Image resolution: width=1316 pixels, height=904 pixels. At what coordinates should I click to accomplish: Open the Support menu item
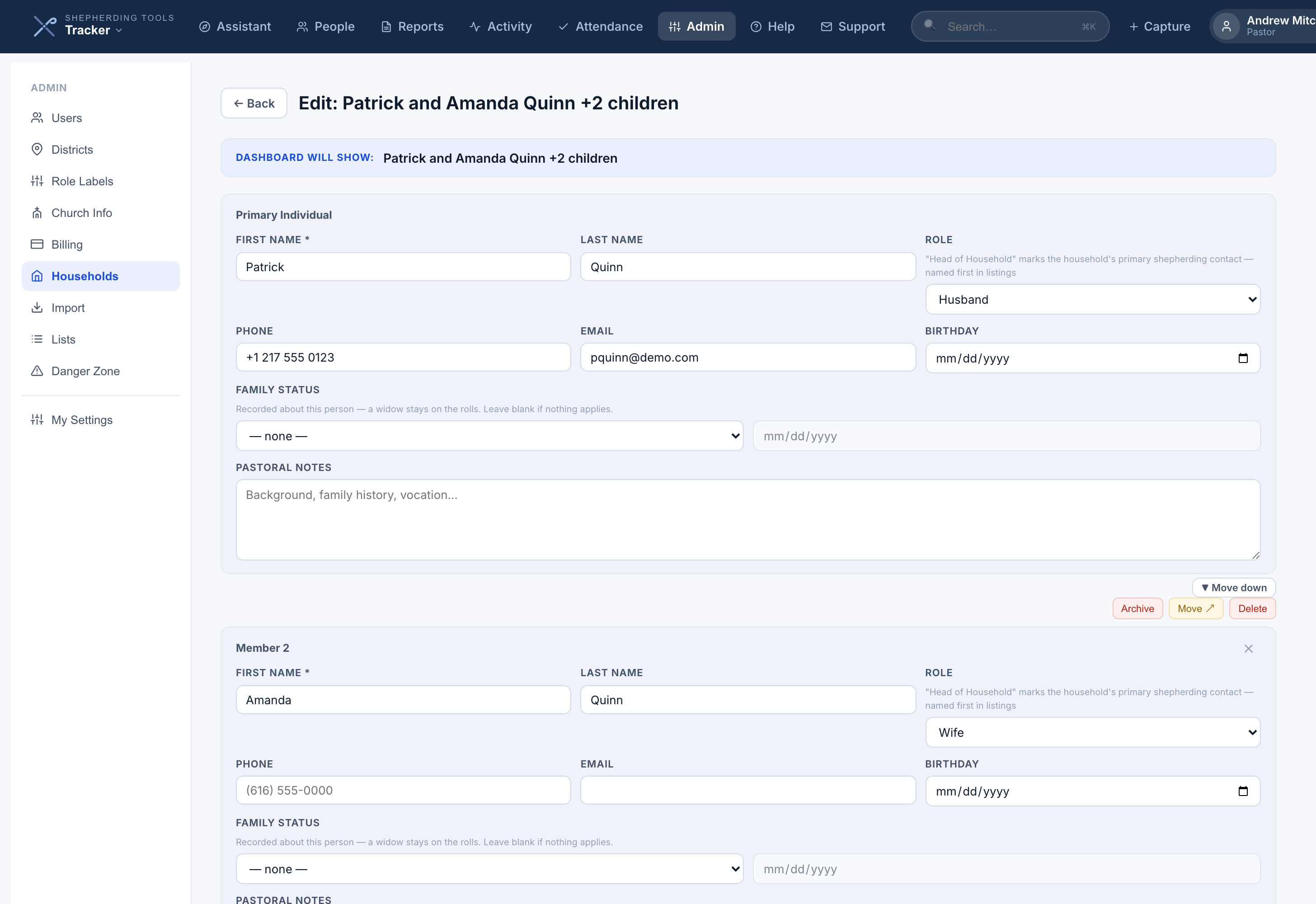pyautogui.click(x=853, y=27)
